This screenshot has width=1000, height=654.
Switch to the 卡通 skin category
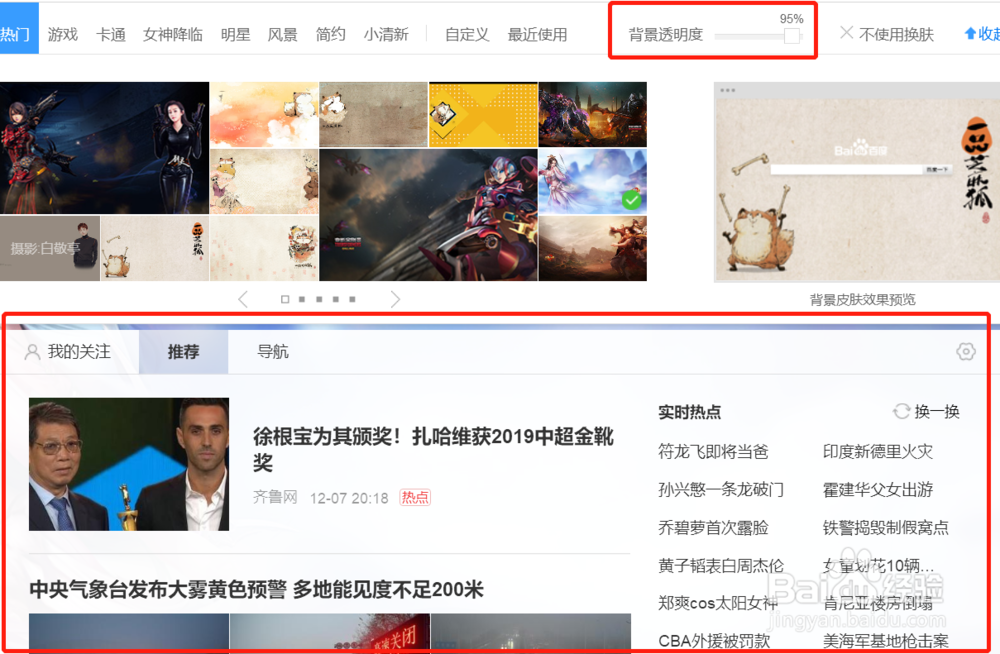(110, 34)
